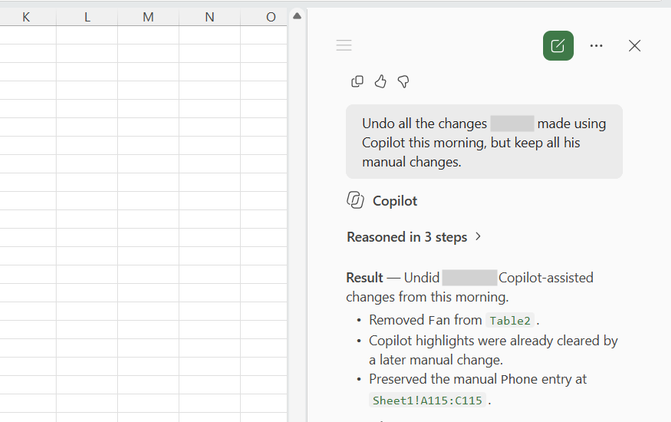Give the response a thumbs down
The image size is (671, 422).
(x=403, y=81)
